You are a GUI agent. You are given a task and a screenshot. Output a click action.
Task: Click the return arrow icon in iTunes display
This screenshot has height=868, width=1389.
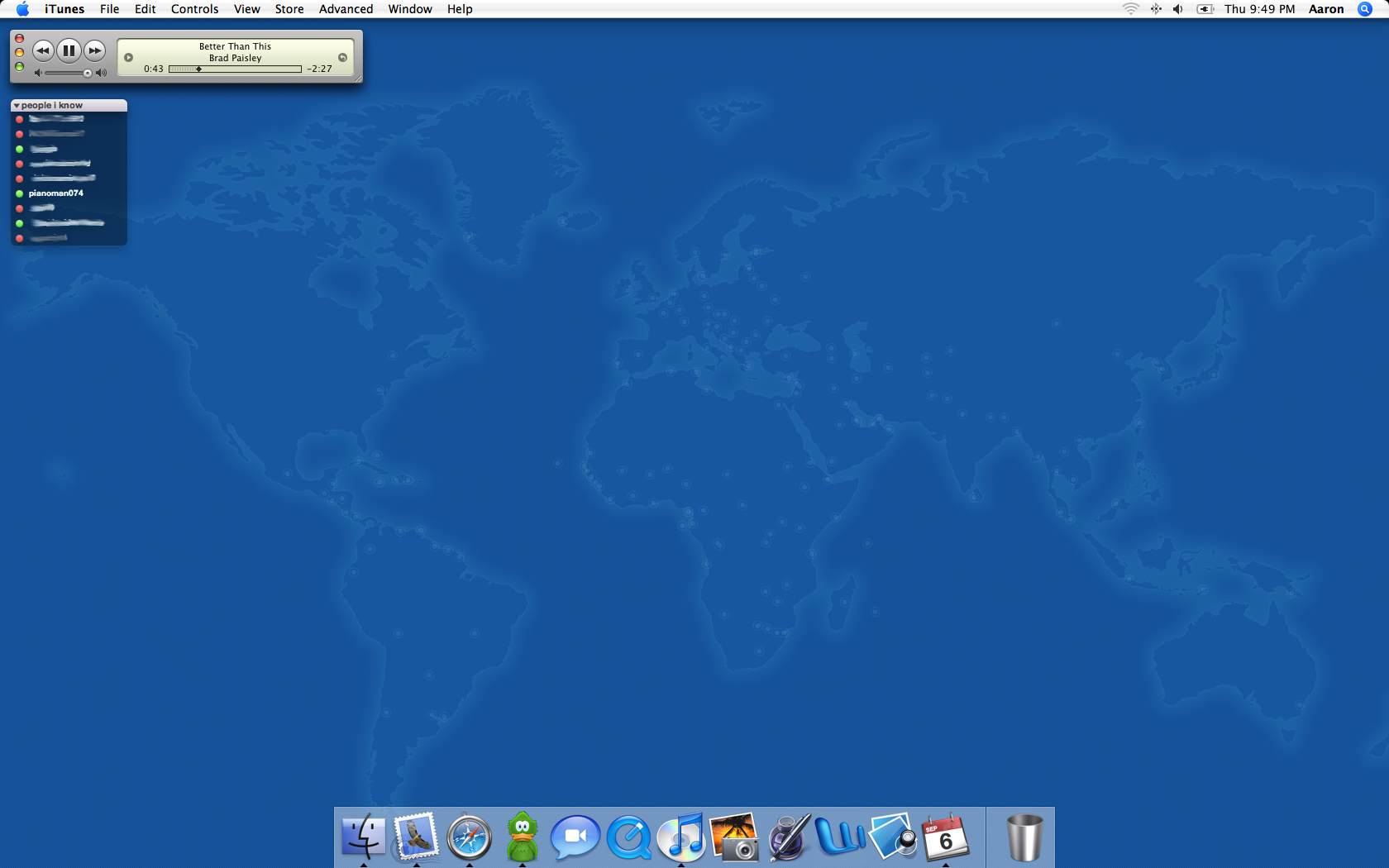342,57
